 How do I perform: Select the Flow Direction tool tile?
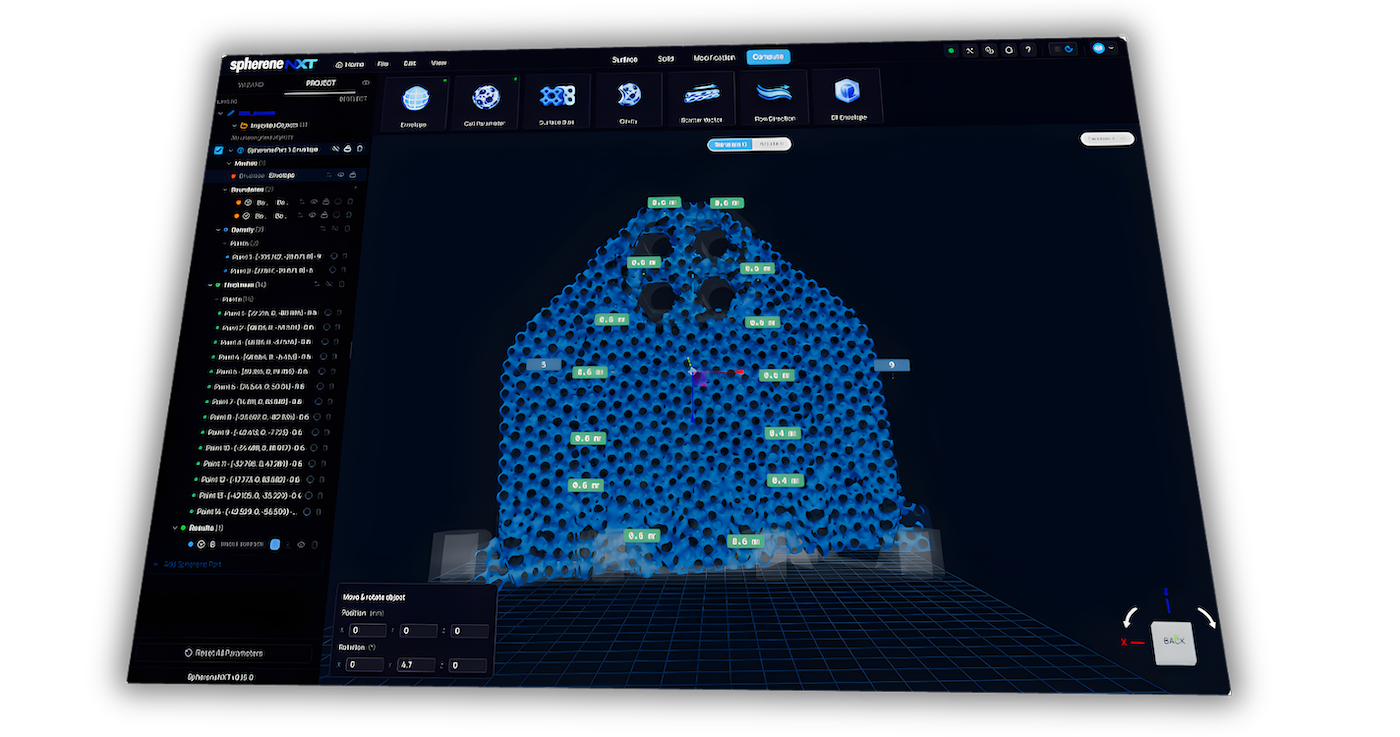coord(774,96)
